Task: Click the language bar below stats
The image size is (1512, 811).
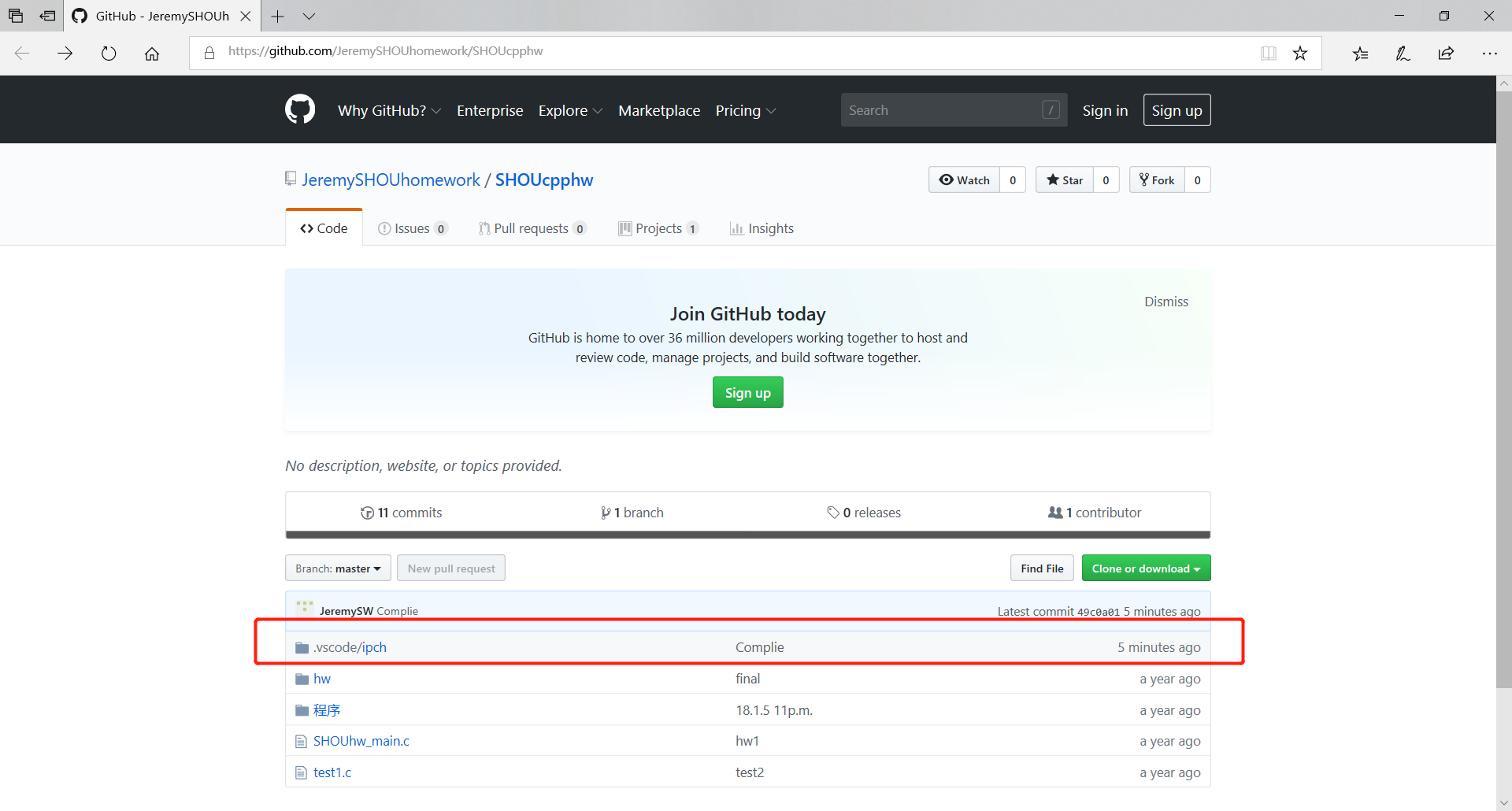Action: coord(747,535)
